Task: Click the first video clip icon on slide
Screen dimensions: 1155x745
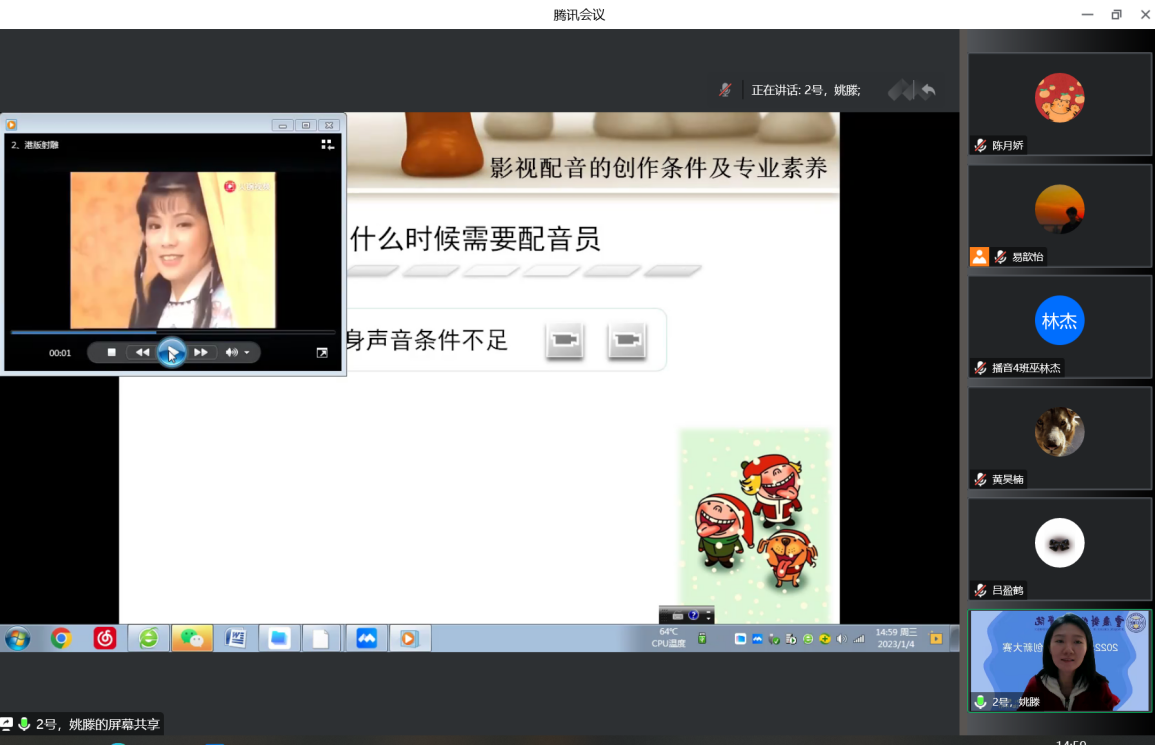Action: coord(565,341)
